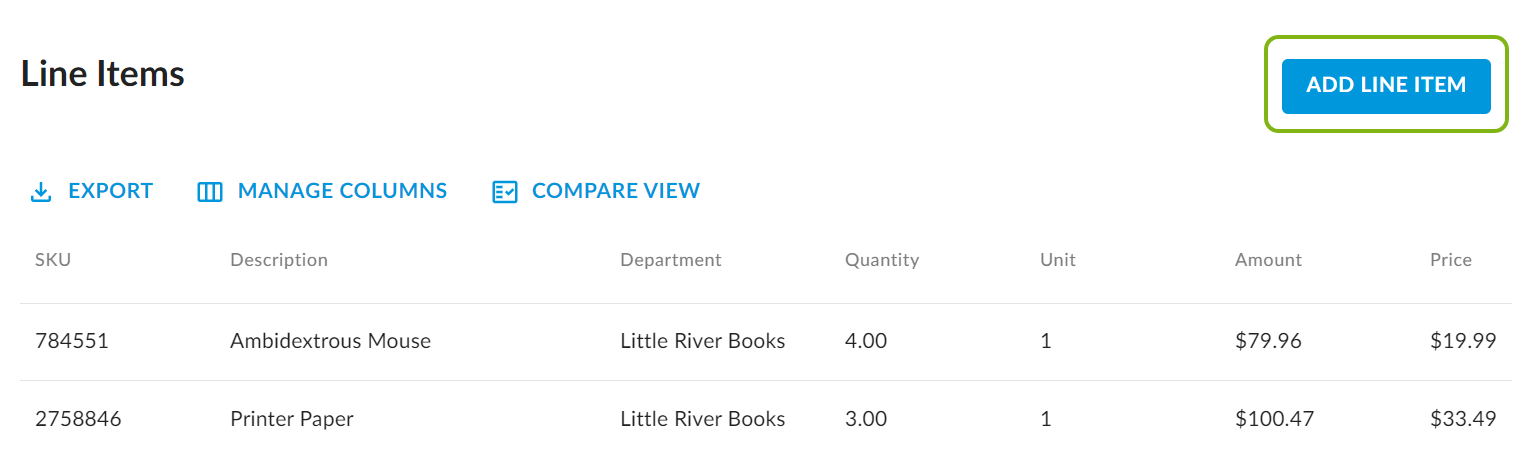Click the Price column header
This screenshot has height=456, width=1540.
click(x=1451, y=260)
